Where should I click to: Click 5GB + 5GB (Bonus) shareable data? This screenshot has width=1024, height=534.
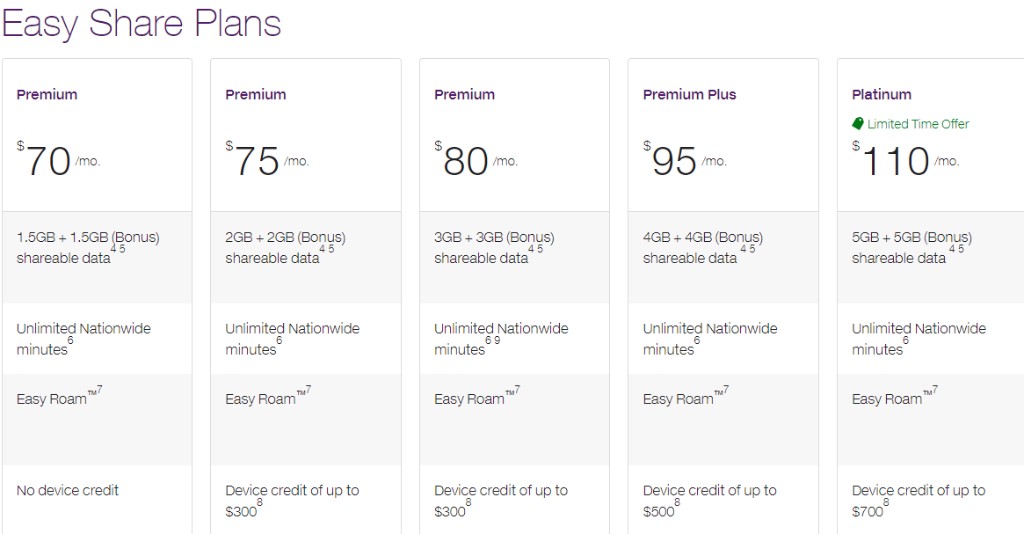pos(912,247)
